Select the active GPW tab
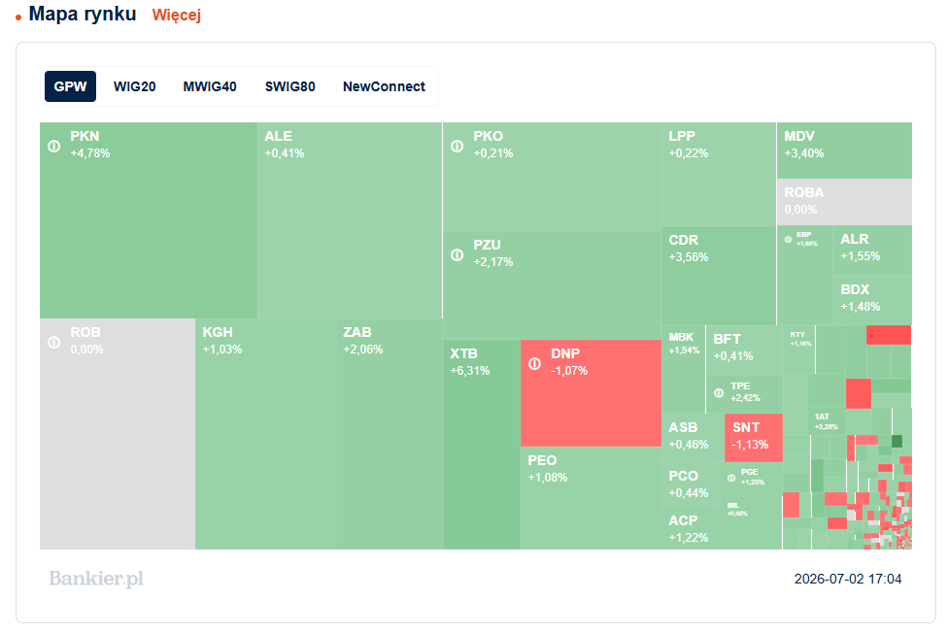 [x=70, y=86]
